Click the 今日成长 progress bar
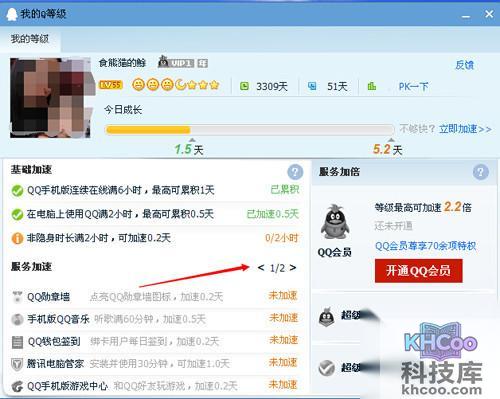The height and width of the screenshot is (399, 500). (x=249, y=129)
